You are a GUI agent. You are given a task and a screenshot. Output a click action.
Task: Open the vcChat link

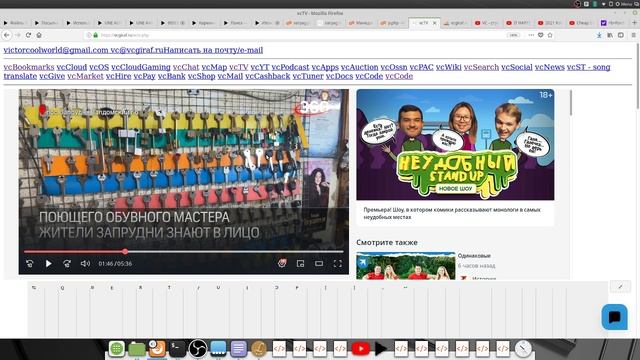pyautogui.click(x=186, y=67)
